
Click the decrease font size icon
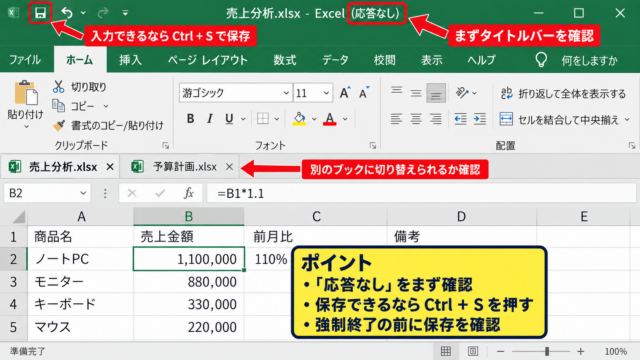point(364,93)
